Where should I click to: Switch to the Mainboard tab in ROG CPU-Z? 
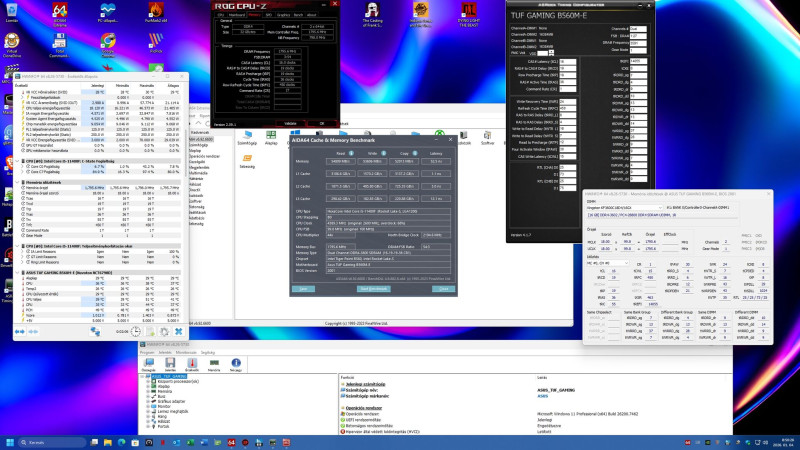pos(237,15)
